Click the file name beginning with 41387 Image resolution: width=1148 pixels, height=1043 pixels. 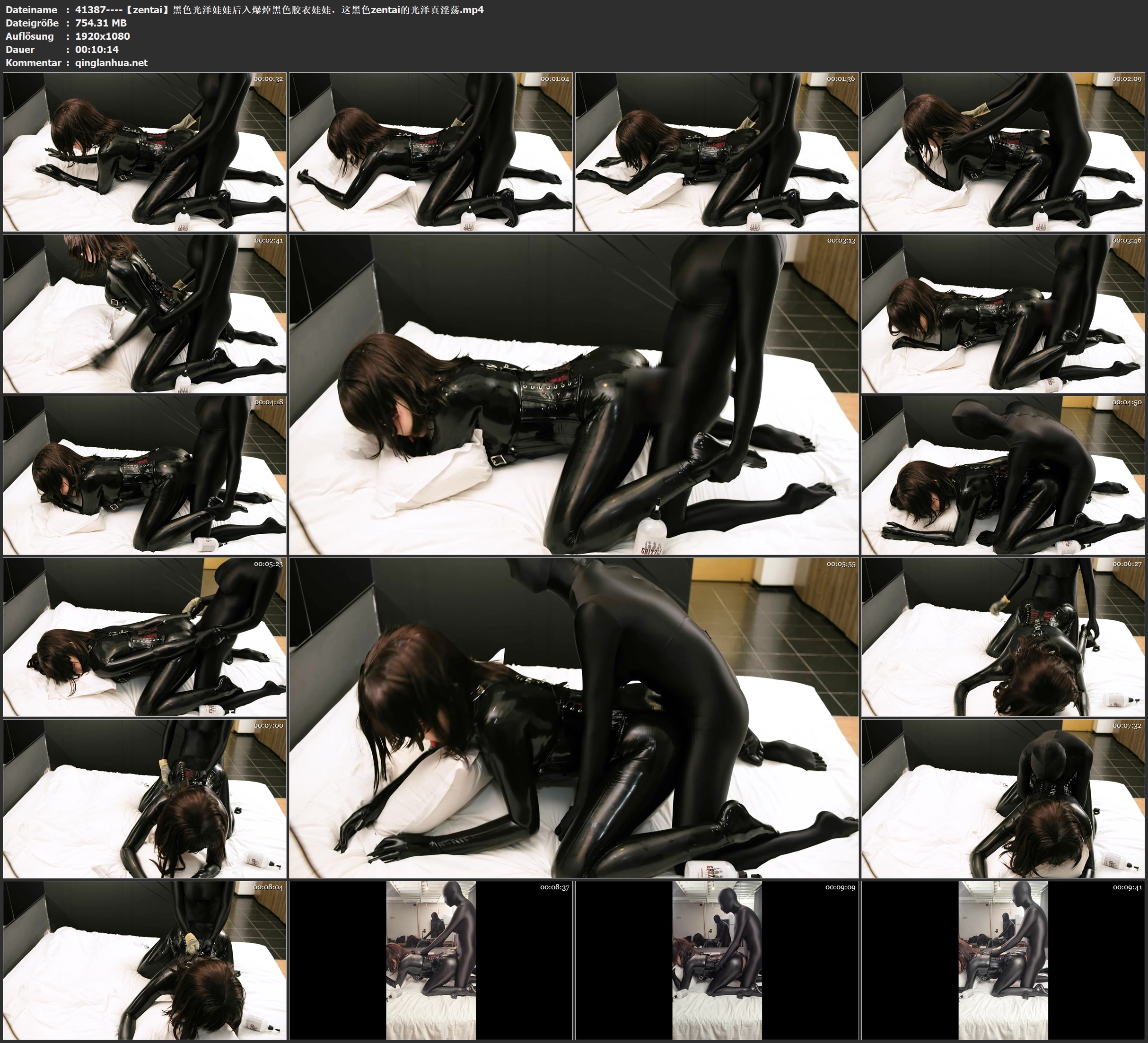tap(279, 9)
